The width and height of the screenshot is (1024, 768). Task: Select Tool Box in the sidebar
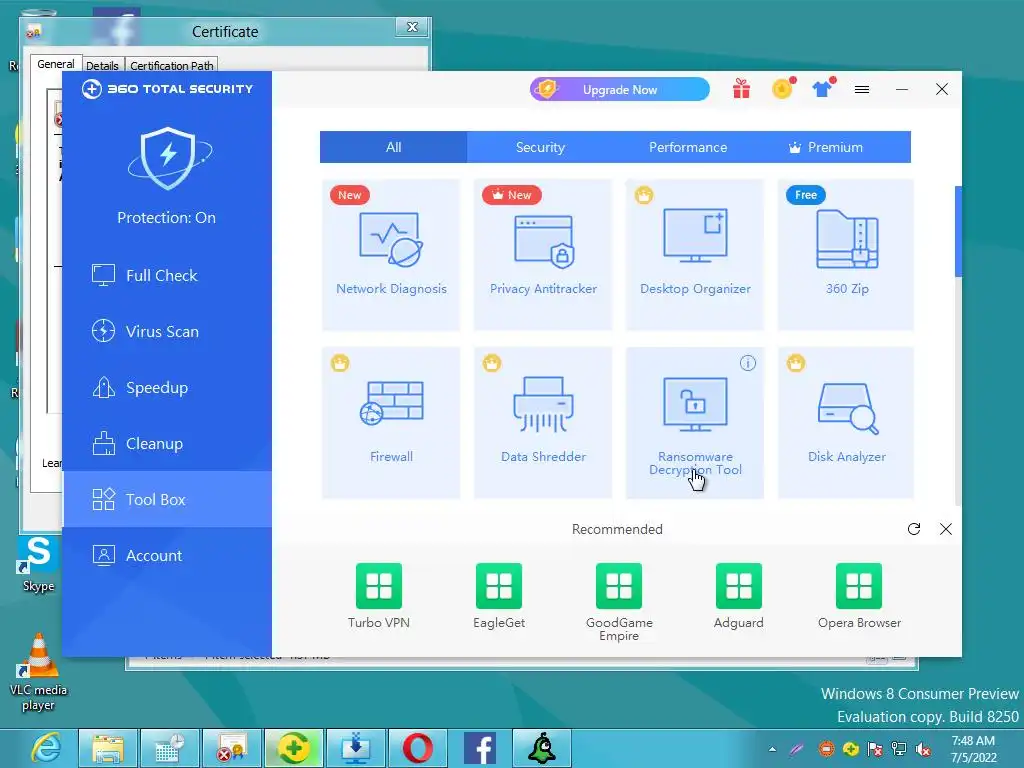point(167,499)
